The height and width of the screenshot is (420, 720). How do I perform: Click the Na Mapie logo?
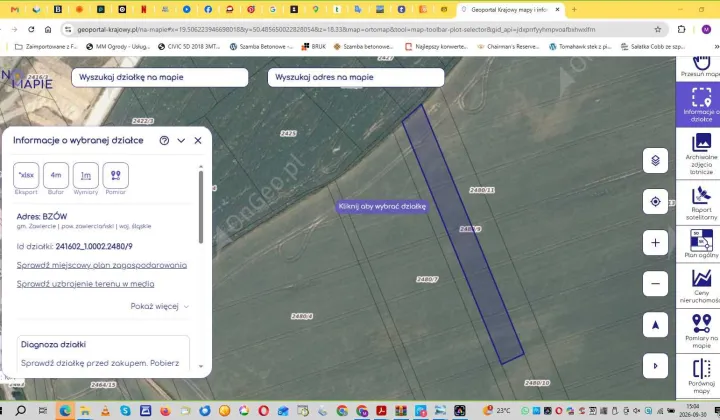coord(28,79)
